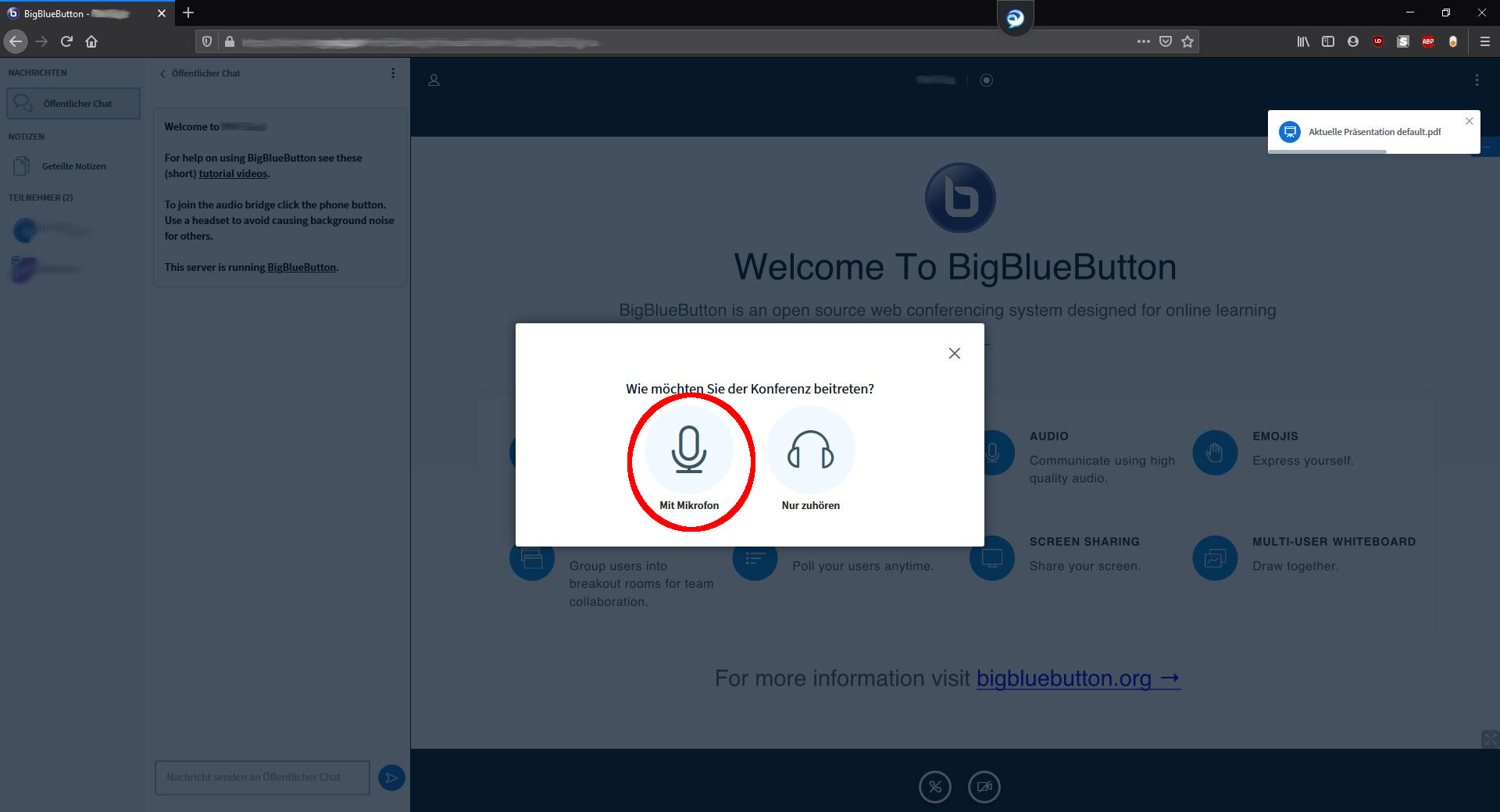This screenshot has height=812, width=1500.
Task: Open the page actions ellipsis menu
Action: click(x=1144, y=41)
